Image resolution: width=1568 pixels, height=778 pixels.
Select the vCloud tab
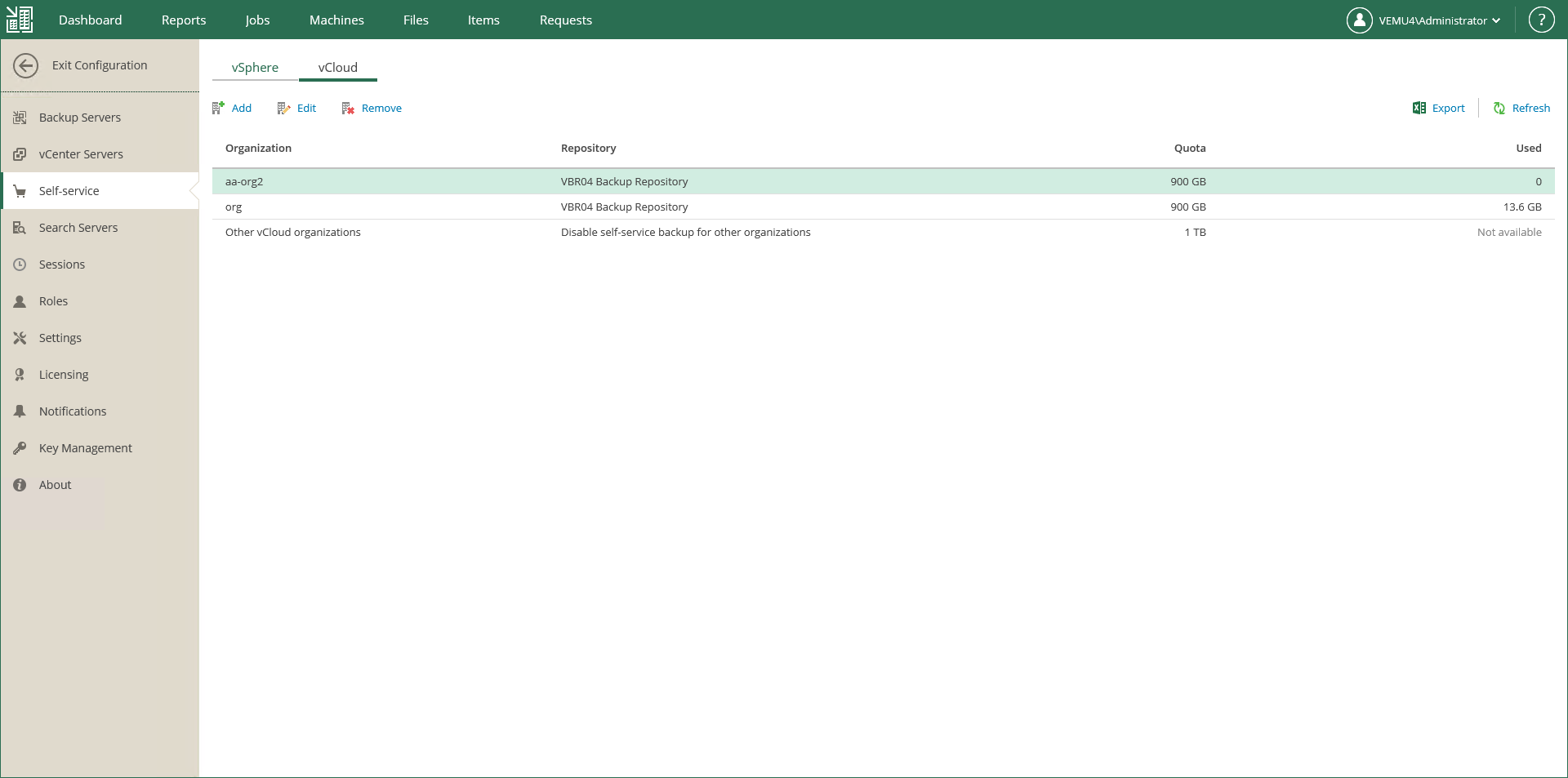click(x=338, y=68)
